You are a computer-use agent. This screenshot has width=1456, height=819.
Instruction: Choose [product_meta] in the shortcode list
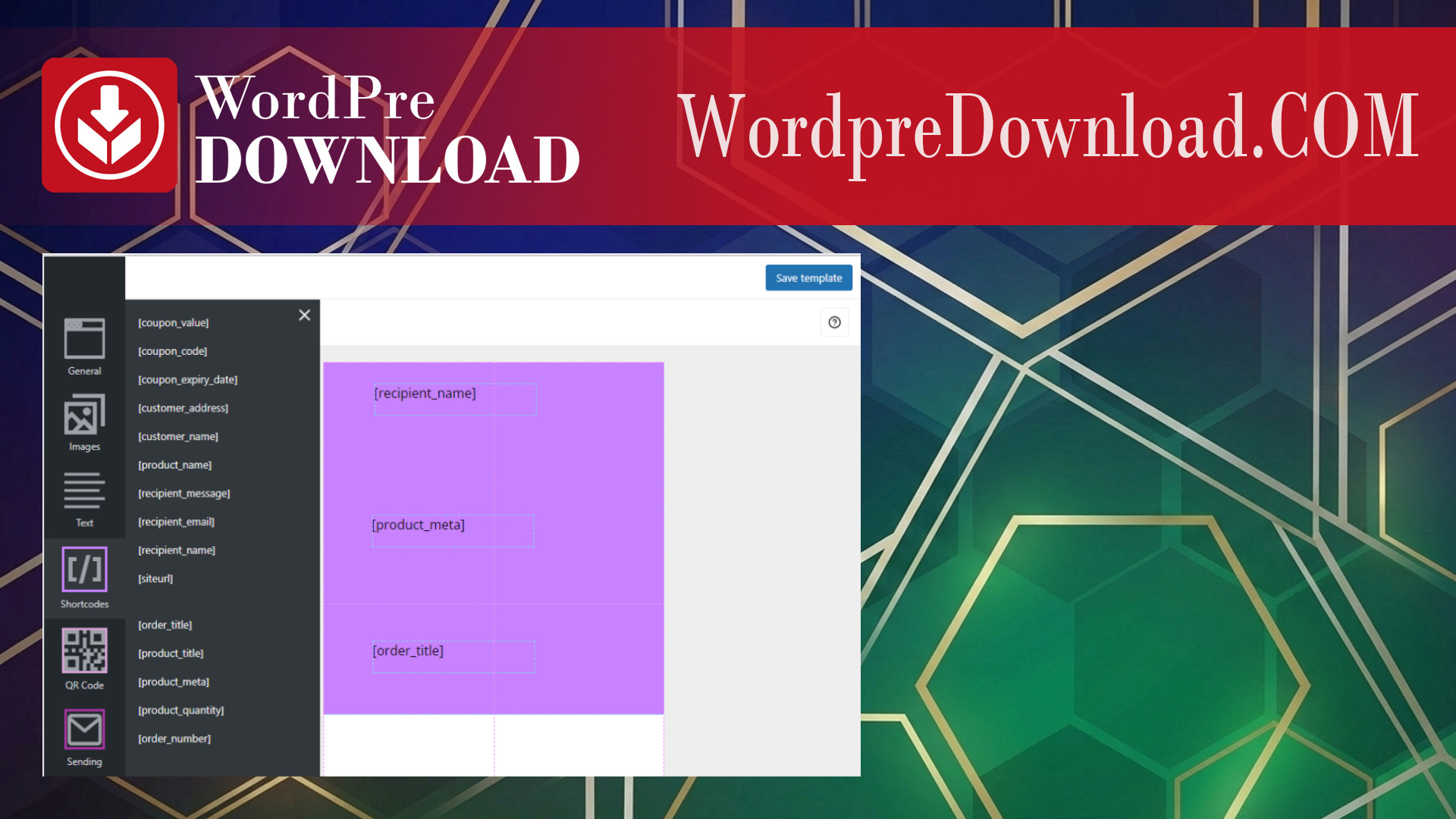[173, 682]
